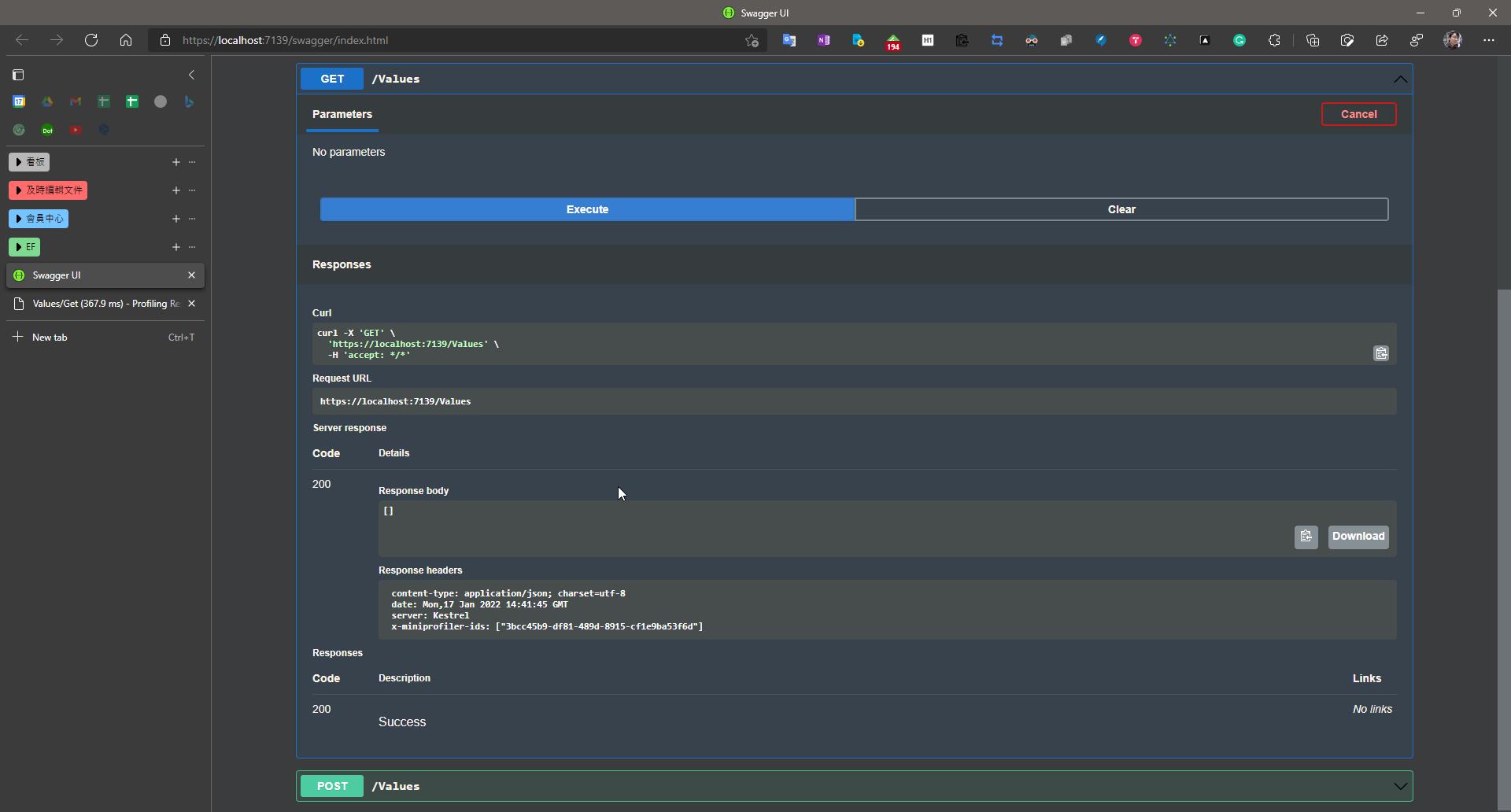Collapse the GET /Values operation
The image size is (1511, 812).
(1400, 79)
